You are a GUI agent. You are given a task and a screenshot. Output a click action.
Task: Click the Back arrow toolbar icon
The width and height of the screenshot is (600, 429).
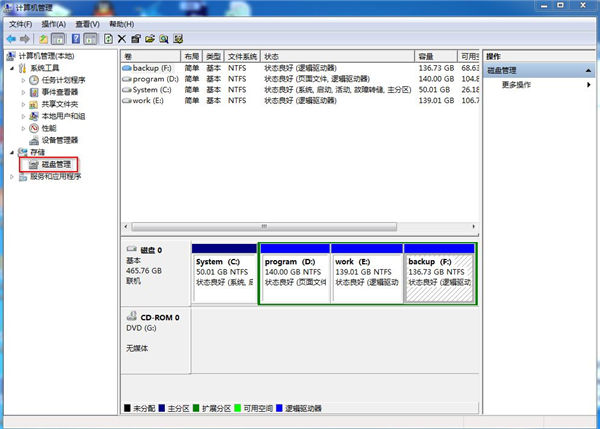10,39
